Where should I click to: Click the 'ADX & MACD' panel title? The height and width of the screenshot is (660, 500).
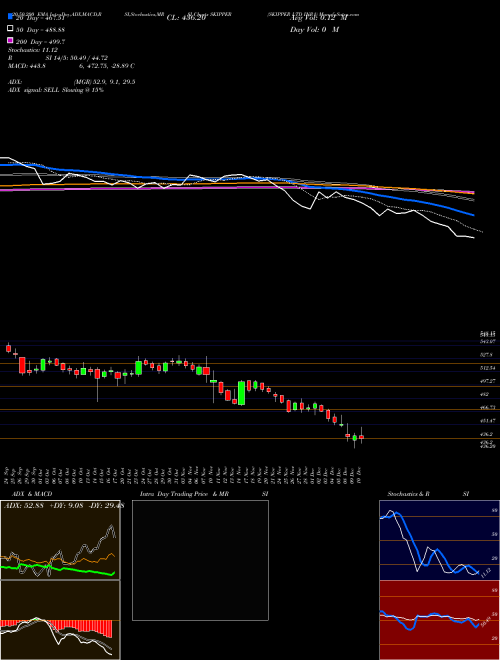32,494
